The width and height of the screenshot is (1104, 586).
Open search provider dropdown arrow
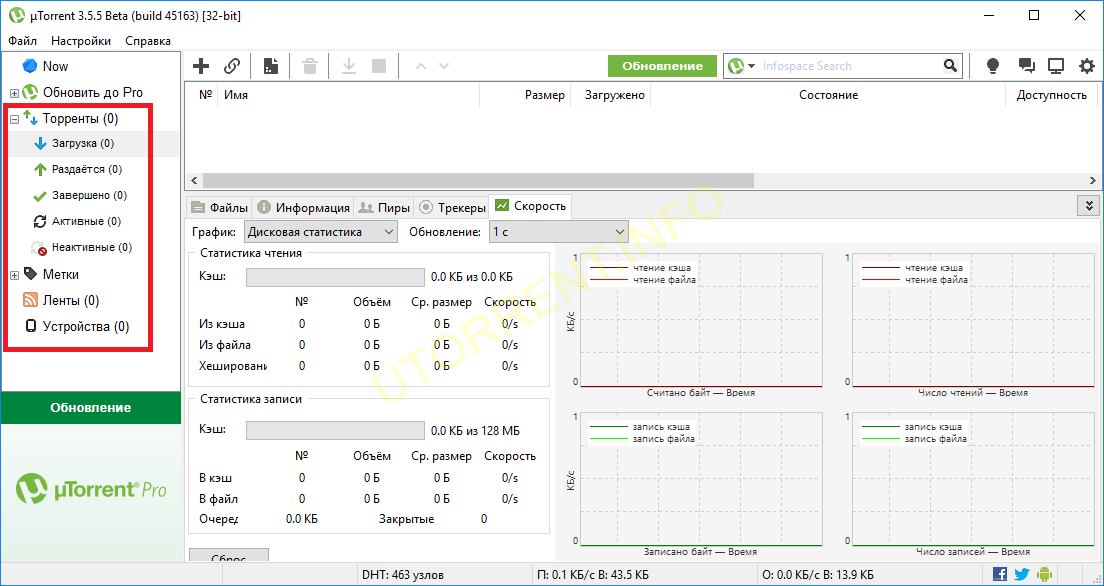pyautogui.click(x=751, y=66)
